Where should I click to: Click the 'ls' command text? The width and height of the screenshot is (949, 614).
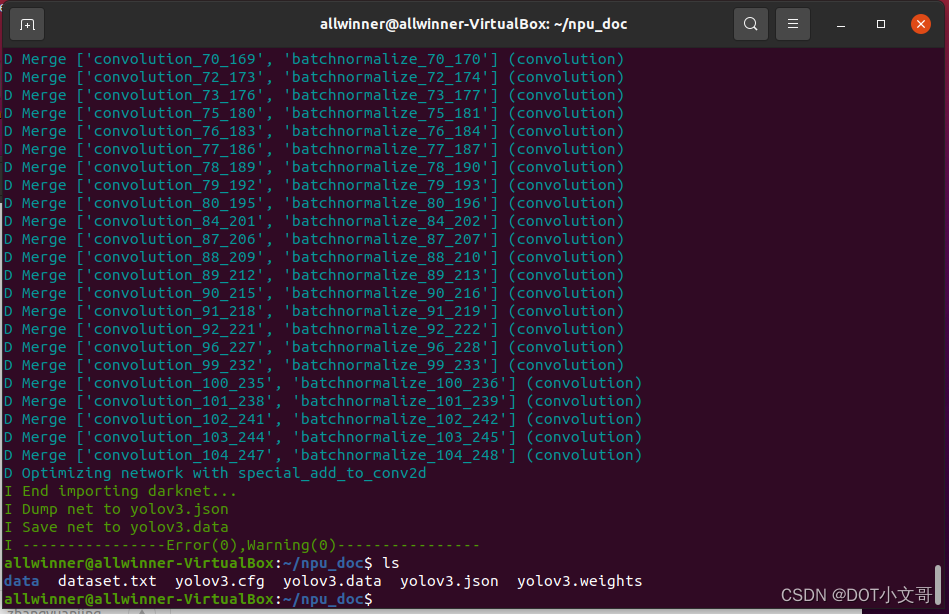391,563
